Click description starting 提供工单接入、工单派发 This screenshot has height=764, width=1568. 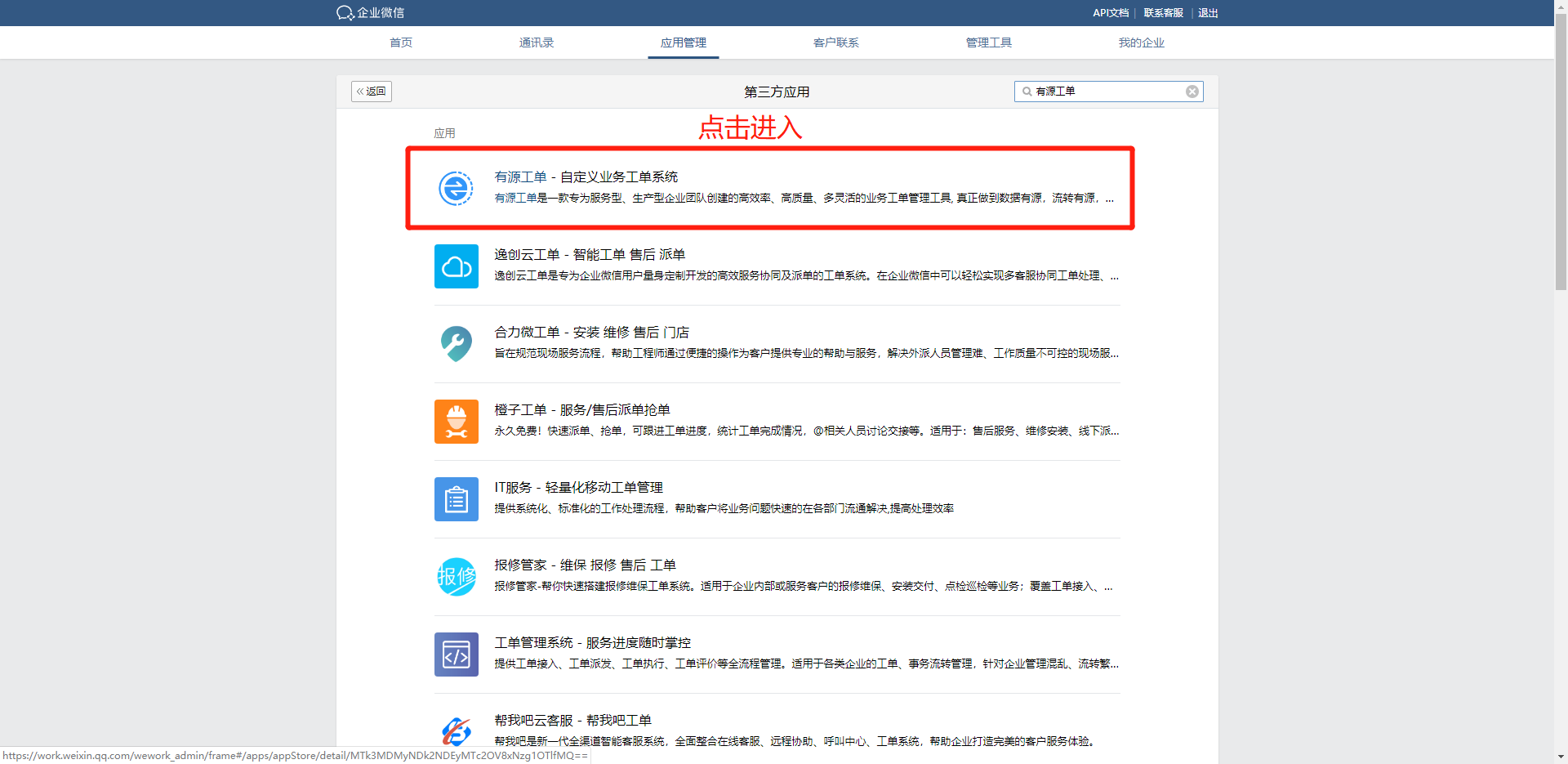[x=806, y=663]
